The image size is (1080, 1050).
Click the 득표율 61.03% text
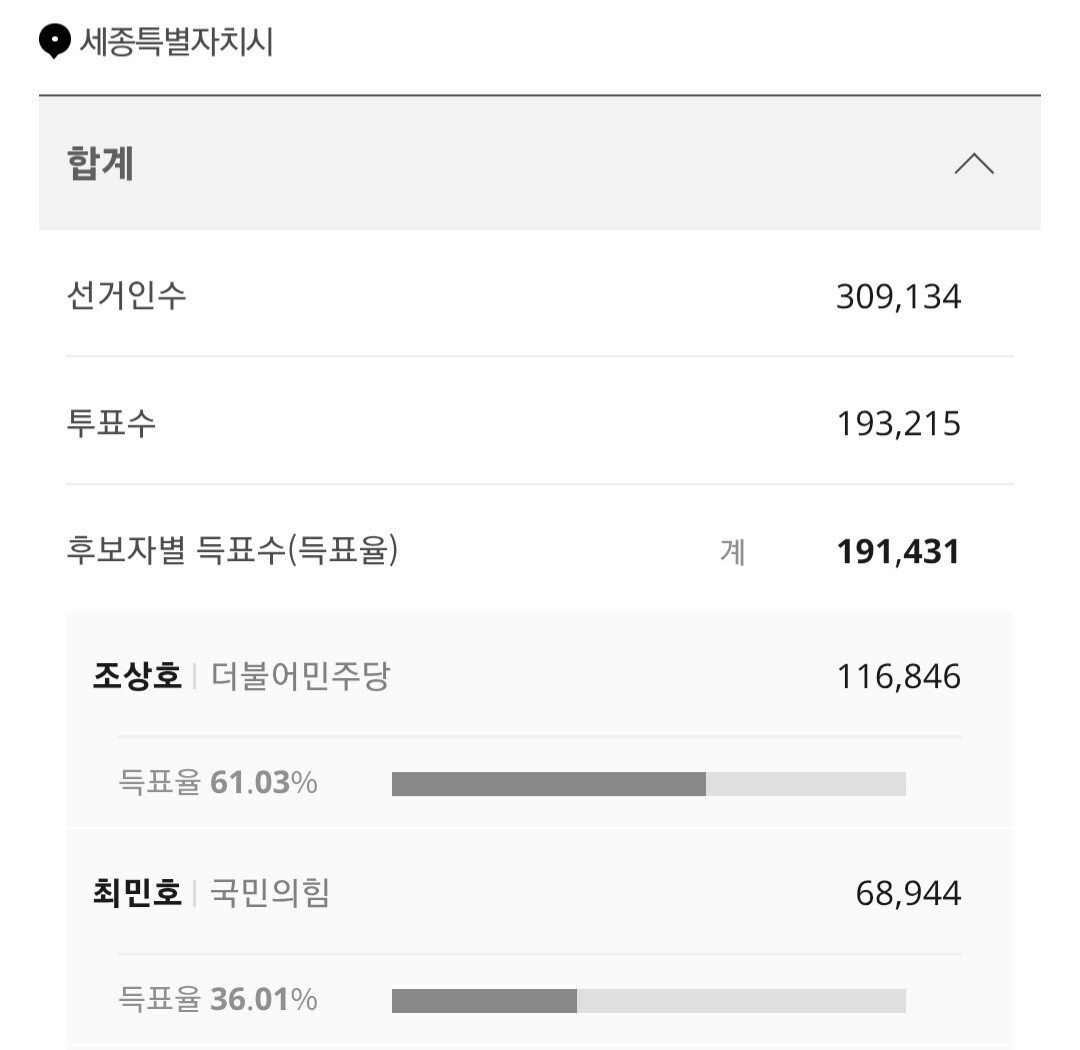(x=218, y=783)
